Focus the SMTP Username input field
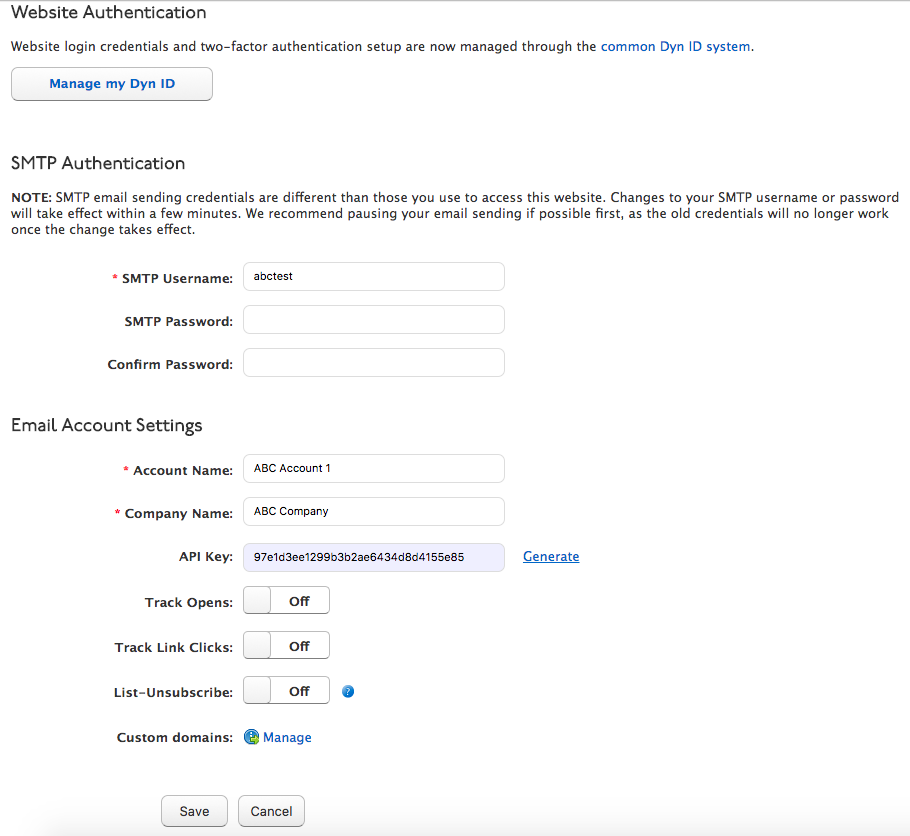This screenshot has width=910, height=836. pos(373,277)
